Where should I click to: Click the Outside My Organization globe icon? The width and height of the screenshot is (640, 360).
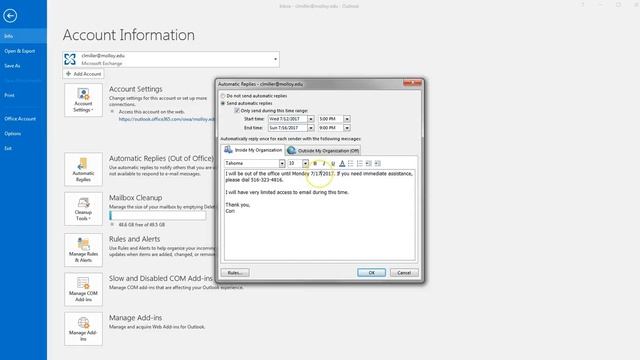291,151
